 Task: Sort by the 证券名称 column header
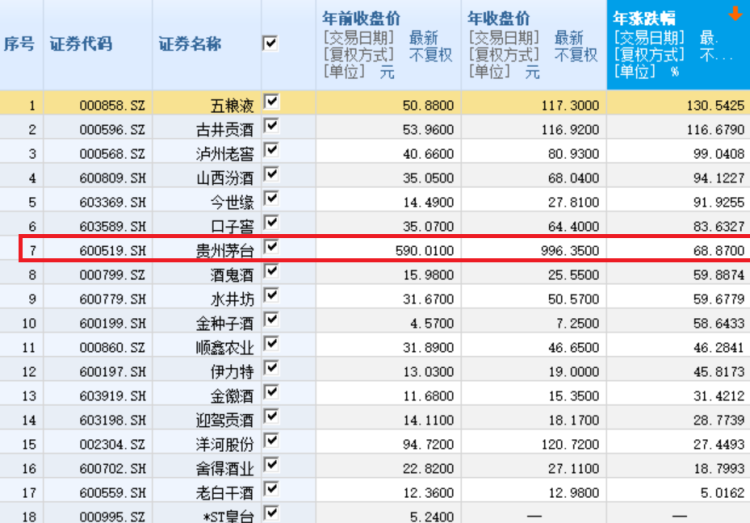pos(190,44)
